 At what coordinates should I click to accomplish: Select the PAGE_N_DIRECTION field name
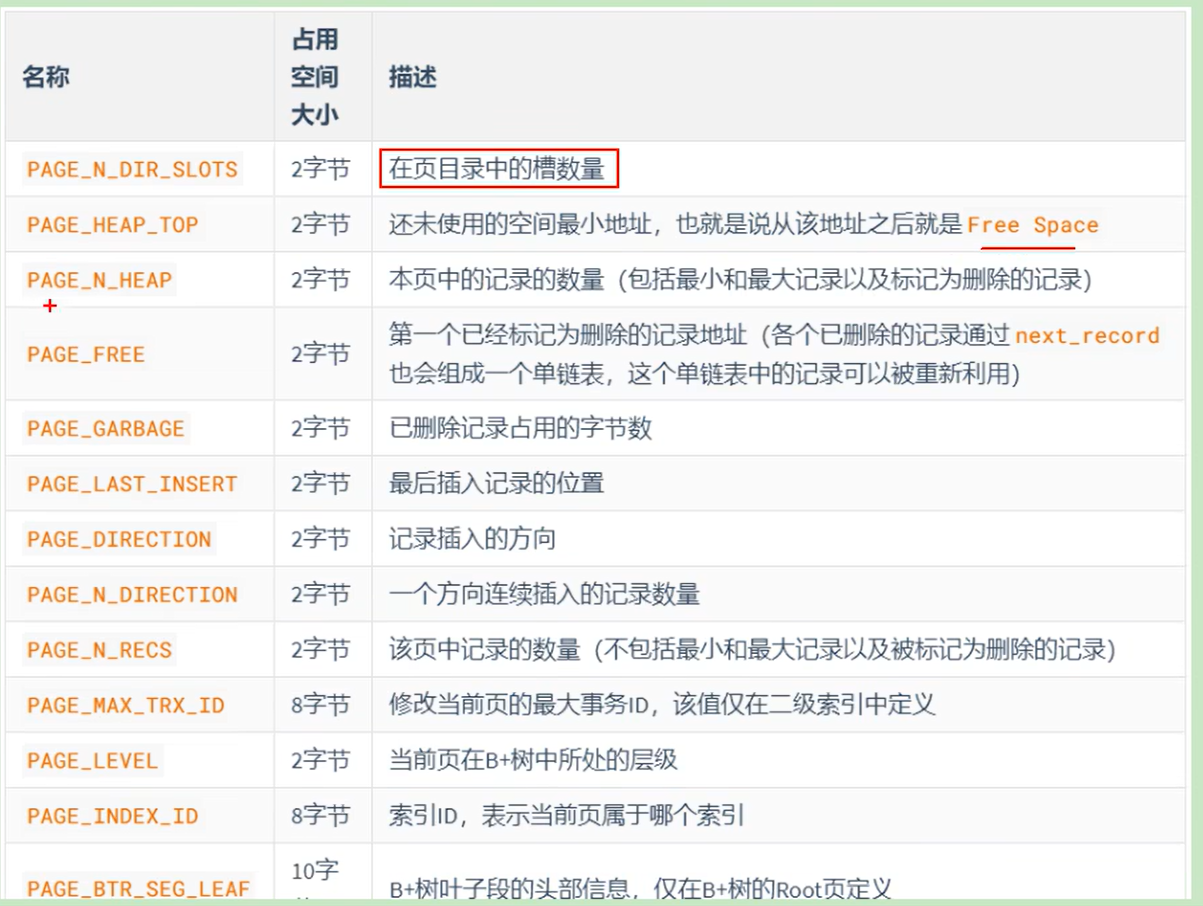click(x=132, y=595)
